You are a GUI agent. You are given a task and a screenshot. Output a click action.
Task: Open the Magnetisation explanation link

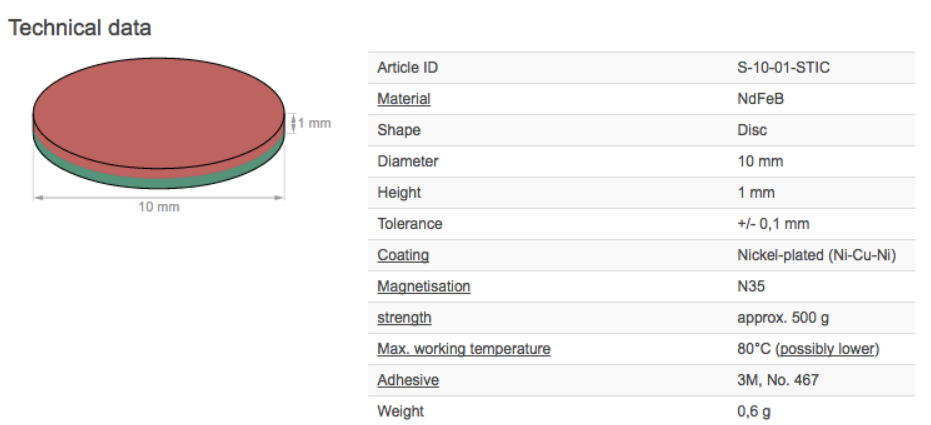[423, 287]
